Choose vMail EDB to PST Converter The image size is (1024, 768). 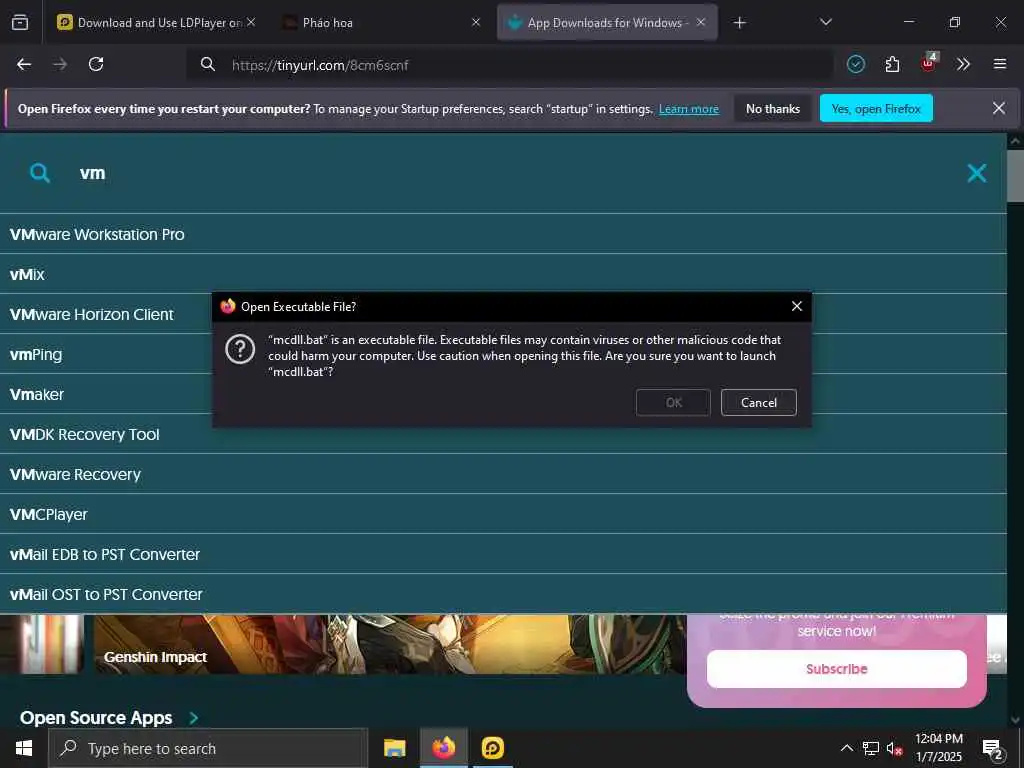click(503, 554)
